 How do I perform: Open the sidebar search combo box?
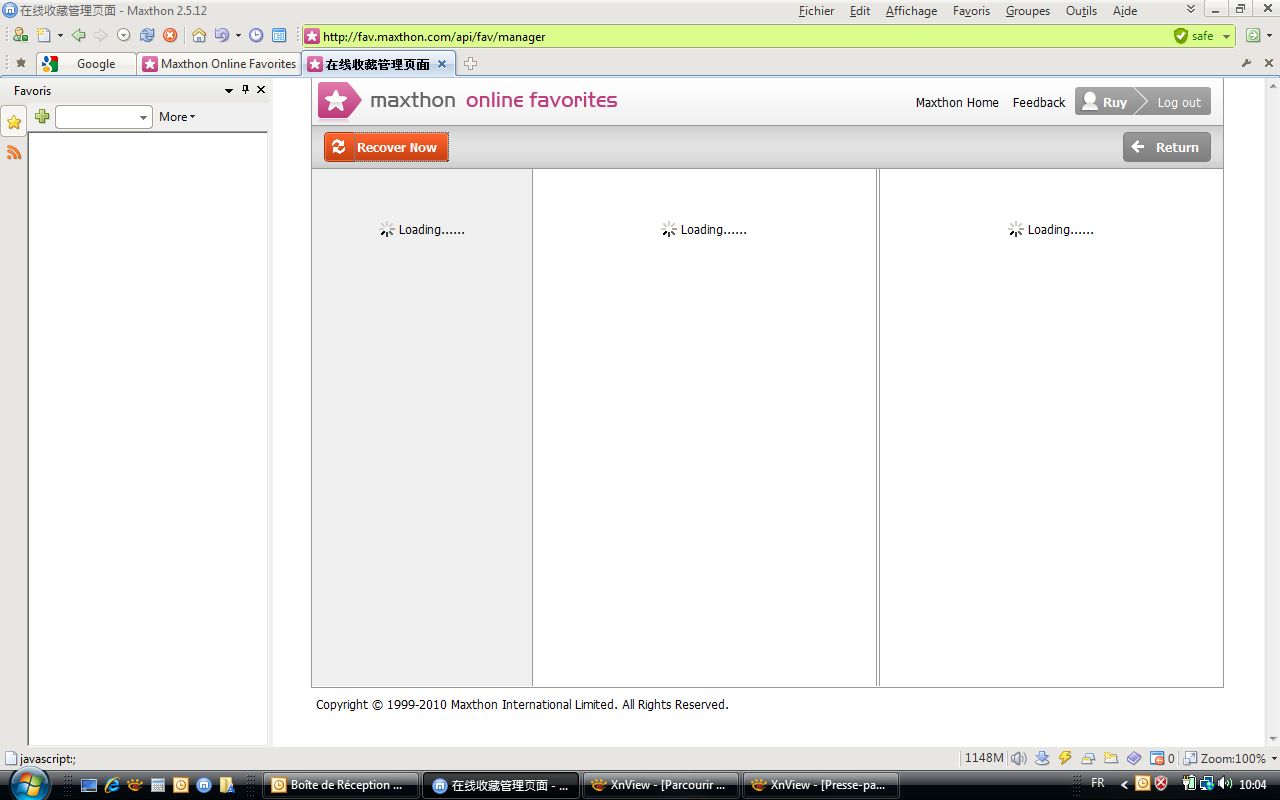(x=103, y=117)
